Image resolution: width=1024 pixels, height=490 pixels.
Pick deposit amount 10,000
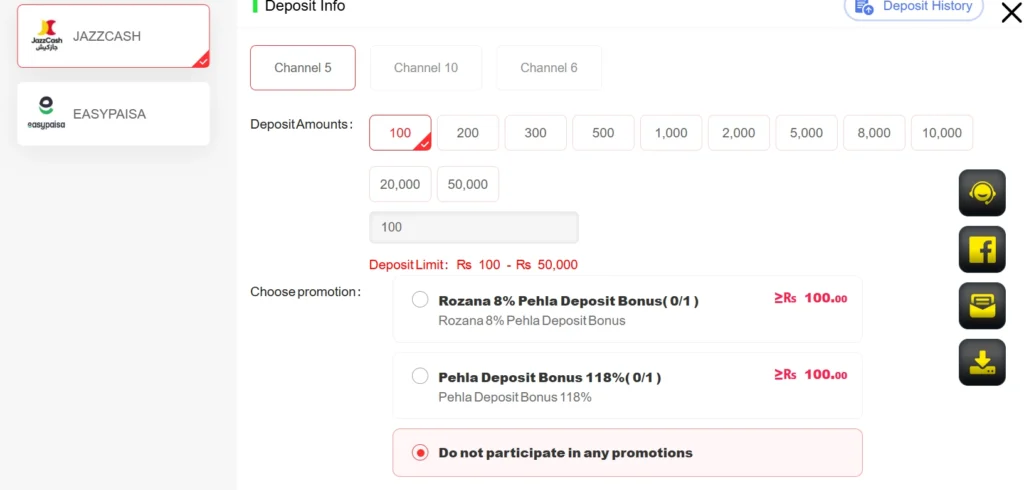[x=942, y=133]
